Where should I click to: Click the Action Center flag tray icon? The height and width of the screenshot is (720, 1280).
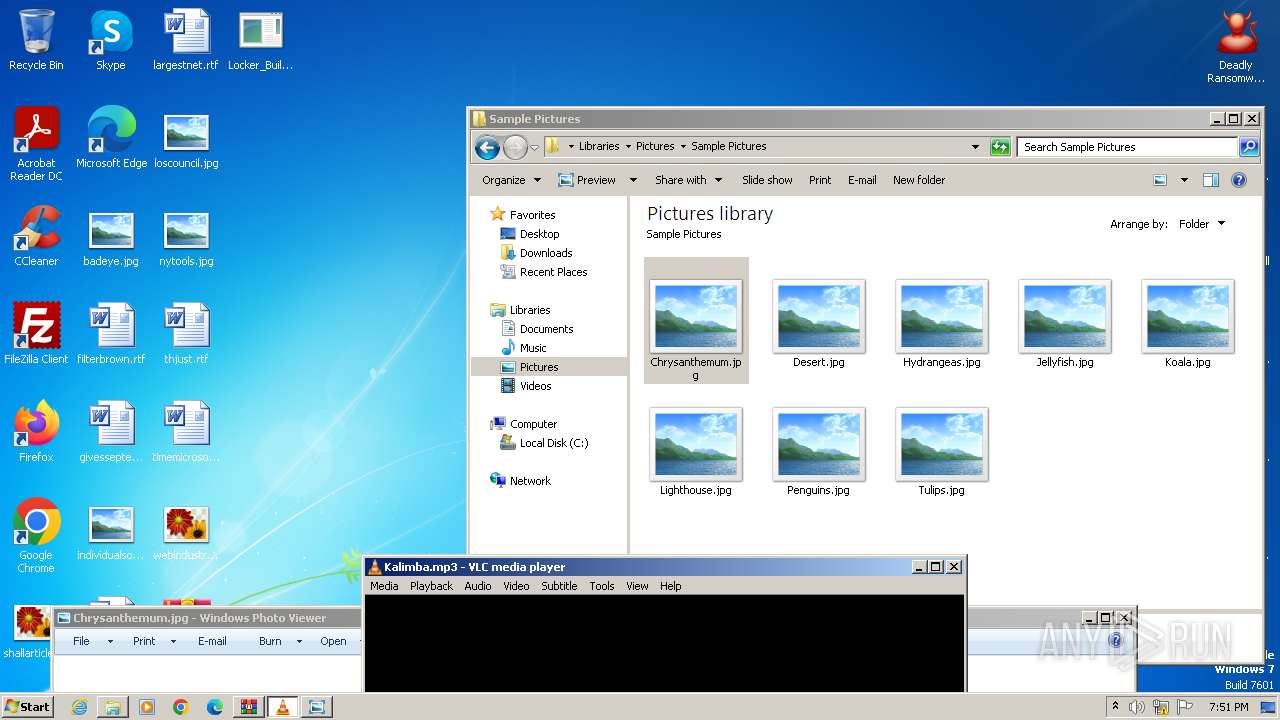[1185, 707]
